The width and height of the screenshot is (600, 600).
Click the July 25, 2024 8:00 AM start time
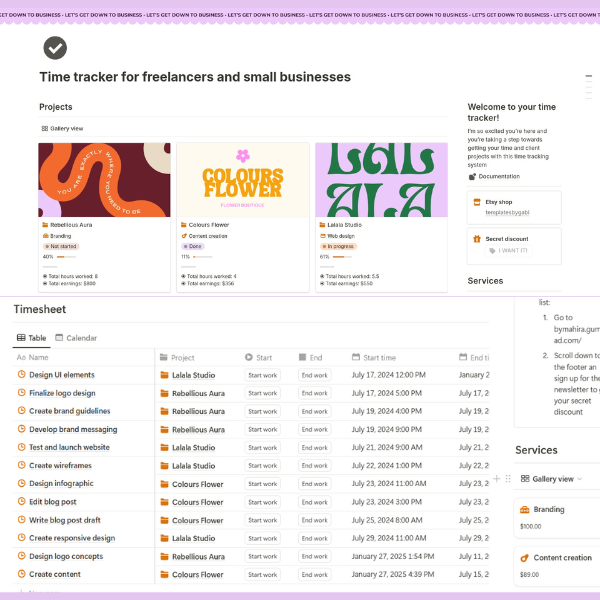coord(387,520)
